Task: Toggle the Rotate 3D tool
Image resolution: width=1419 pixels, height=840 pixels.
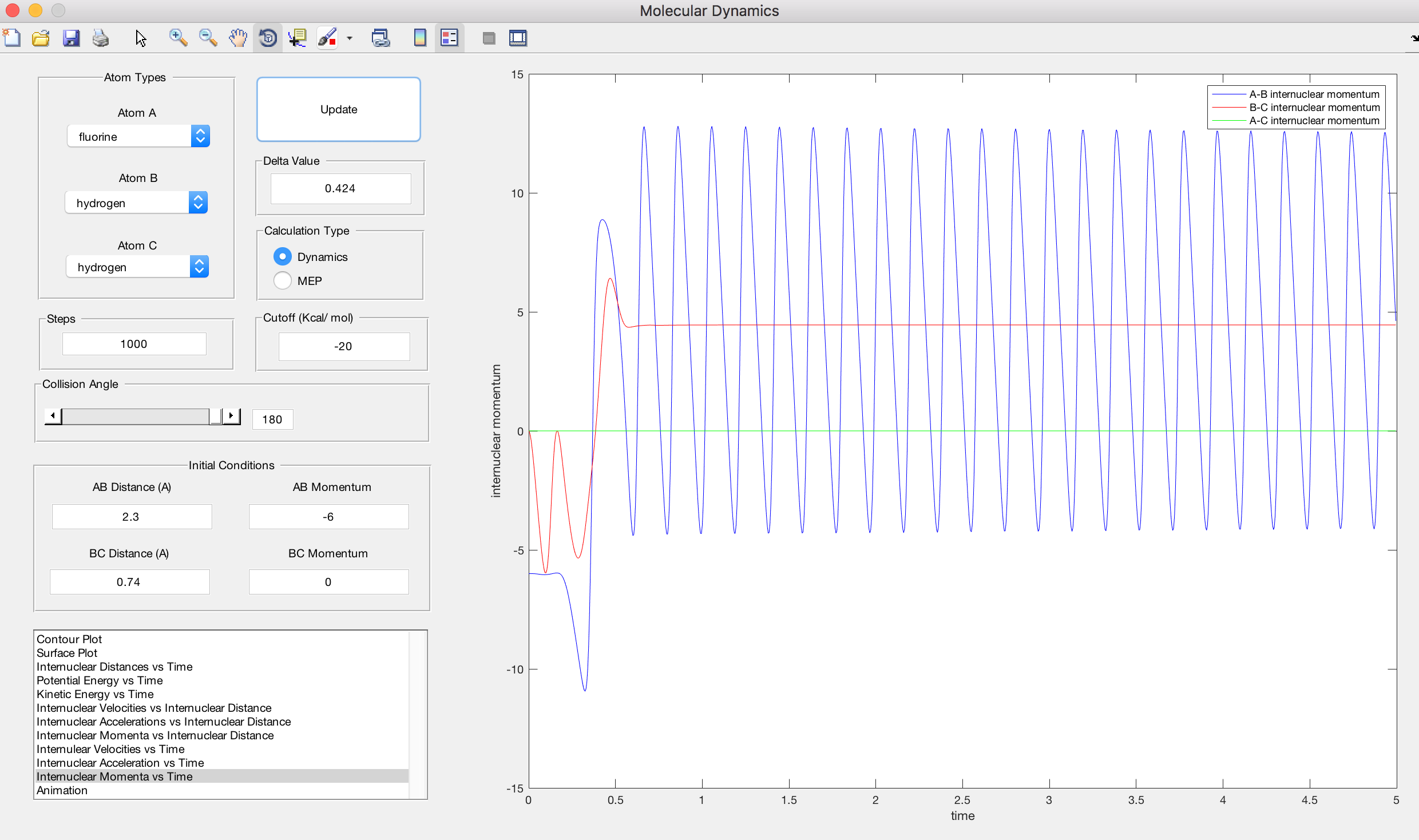Action: tap(268, 38)
